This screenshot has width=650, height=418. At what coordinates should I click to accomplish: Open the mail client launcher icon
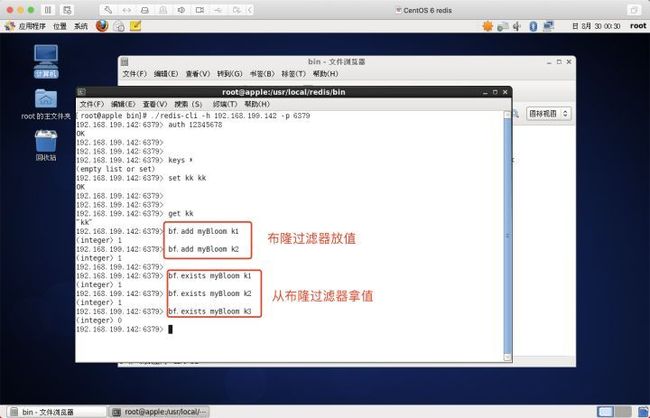pyautogui.click(x=119, y=26)
